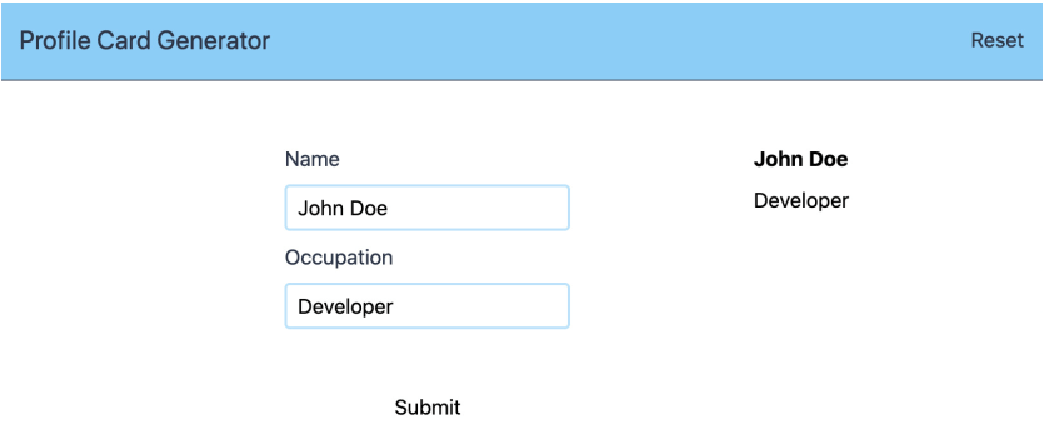This screenshot has height=440, width=1043.
Task: Click the empty blue header bar area
Action: [x=619, y=41]
